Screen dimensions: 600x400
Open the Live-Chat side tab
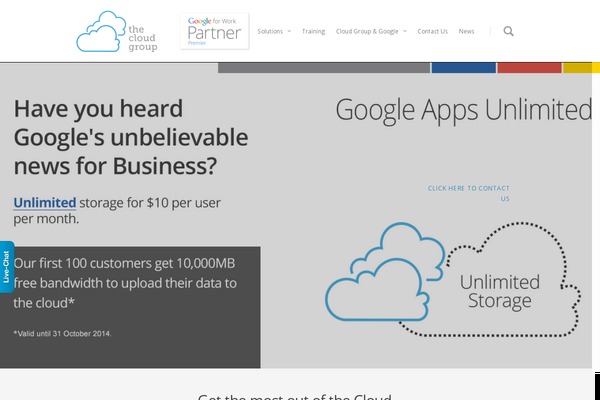(x=7, y=267)
